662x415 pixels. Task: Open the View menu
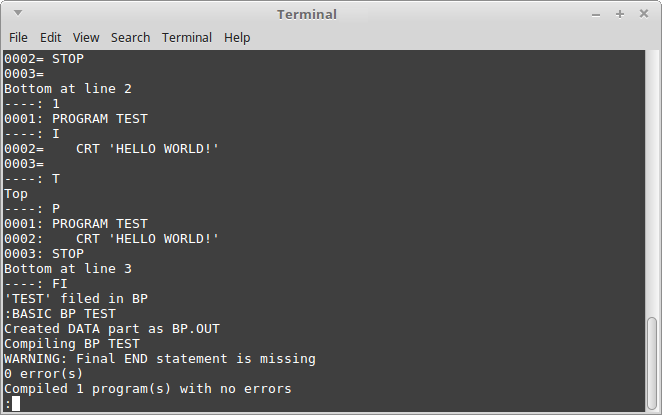pyautogui.click(x=86, y=38)
